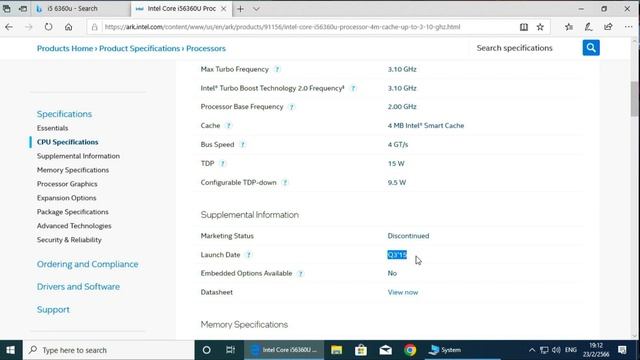Show help for Cache
The image size is (640, 360).
click(x=229, y=126)
